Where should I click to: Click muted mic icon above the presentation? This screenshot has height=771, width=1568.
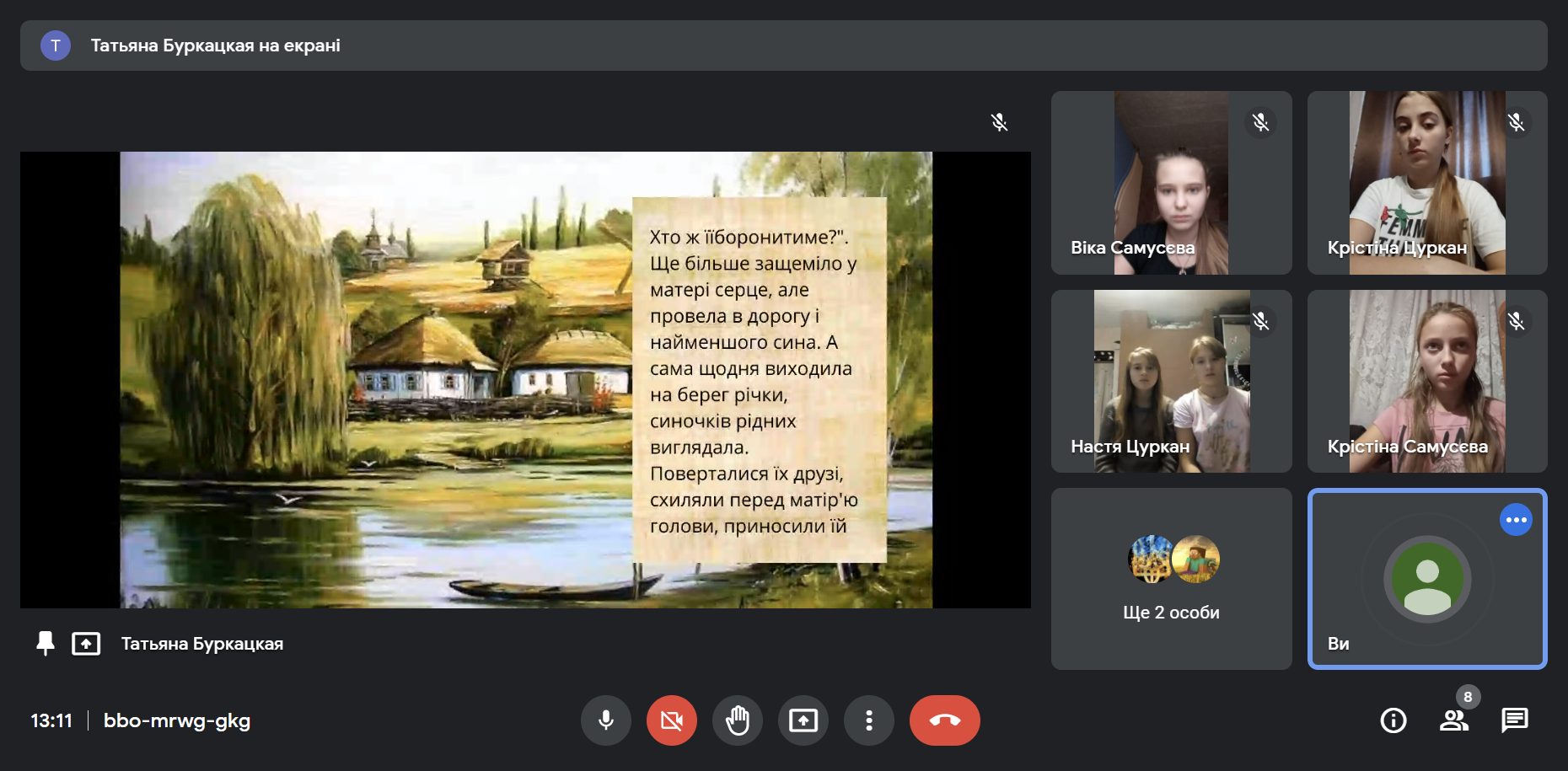point(999,122)
